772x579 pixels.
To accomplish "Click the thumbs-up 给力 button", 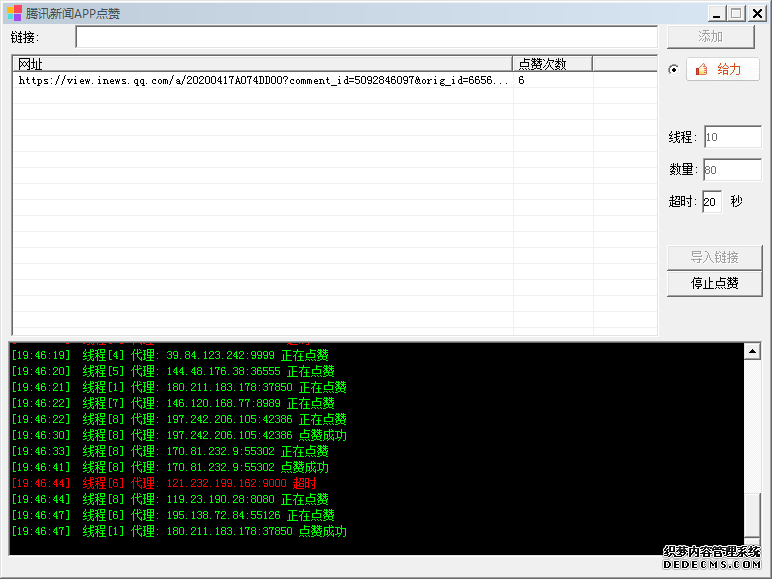I will click(x=722, y=69).
